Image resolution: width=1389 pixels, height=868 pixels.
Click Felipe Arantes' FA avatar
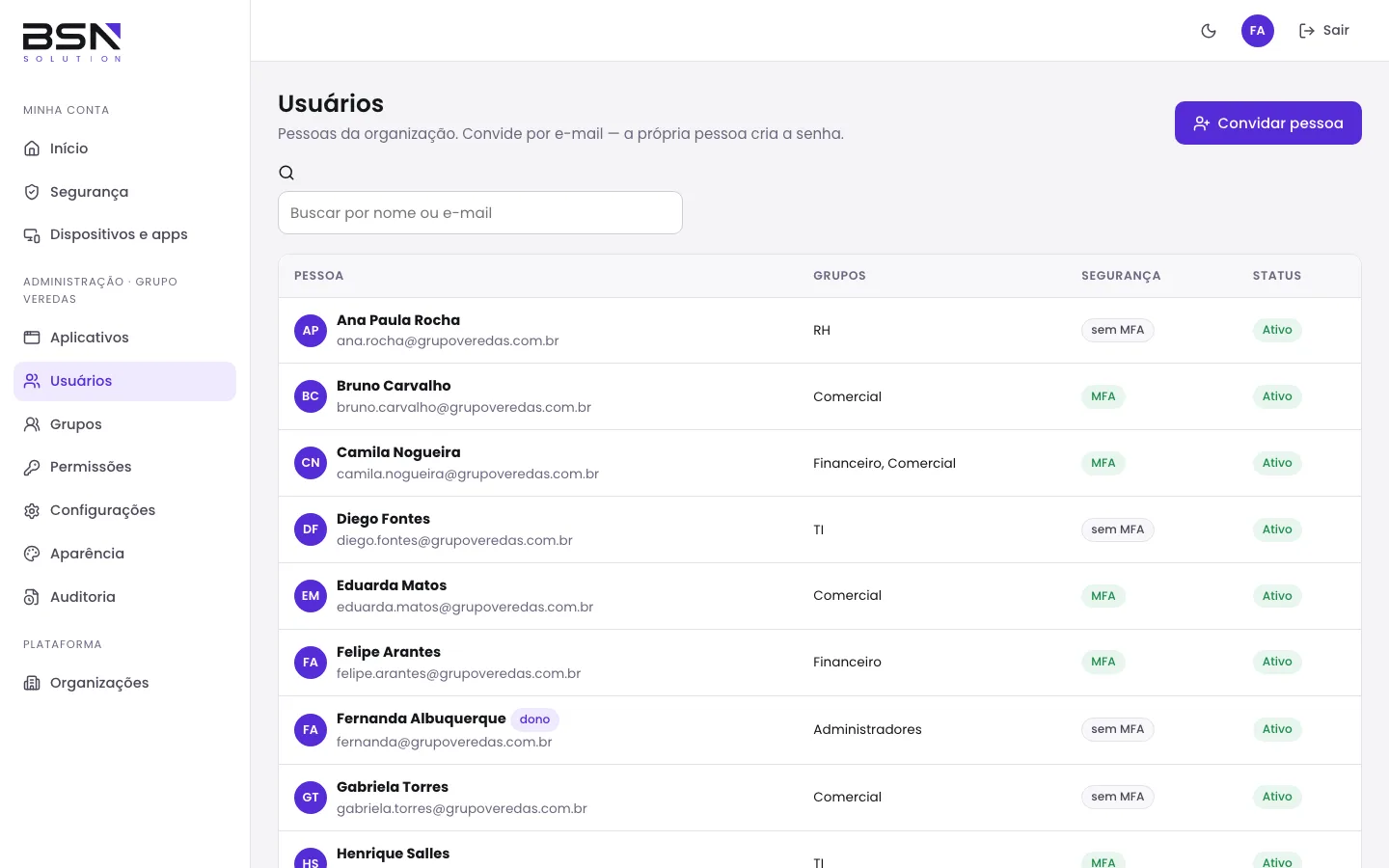point(311,663)
